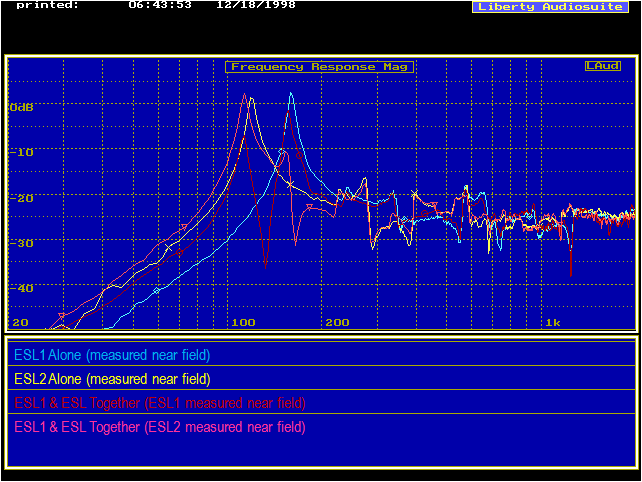Click the Liberty Audiosuite title label

(x=550, y=7)
